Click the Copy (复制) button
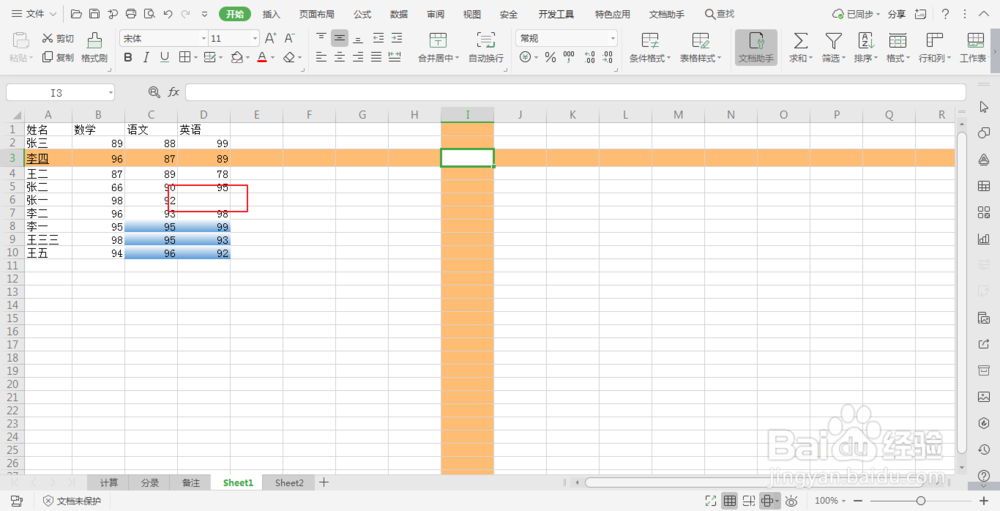 pos(58,57)
